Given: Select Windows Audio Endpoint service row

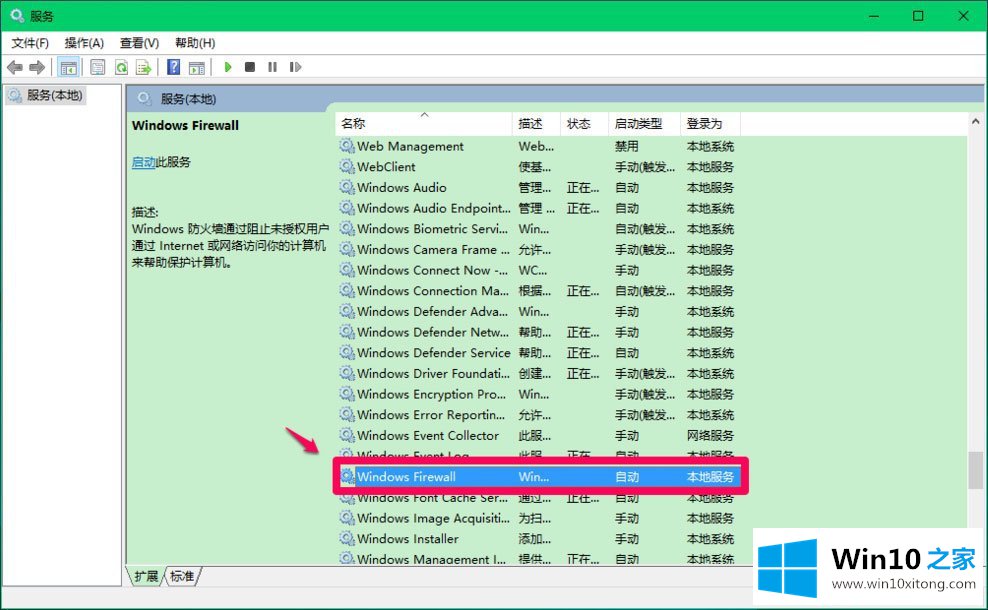Looking at the screenshot, I should pyautogui.click(x=537, y=208).
